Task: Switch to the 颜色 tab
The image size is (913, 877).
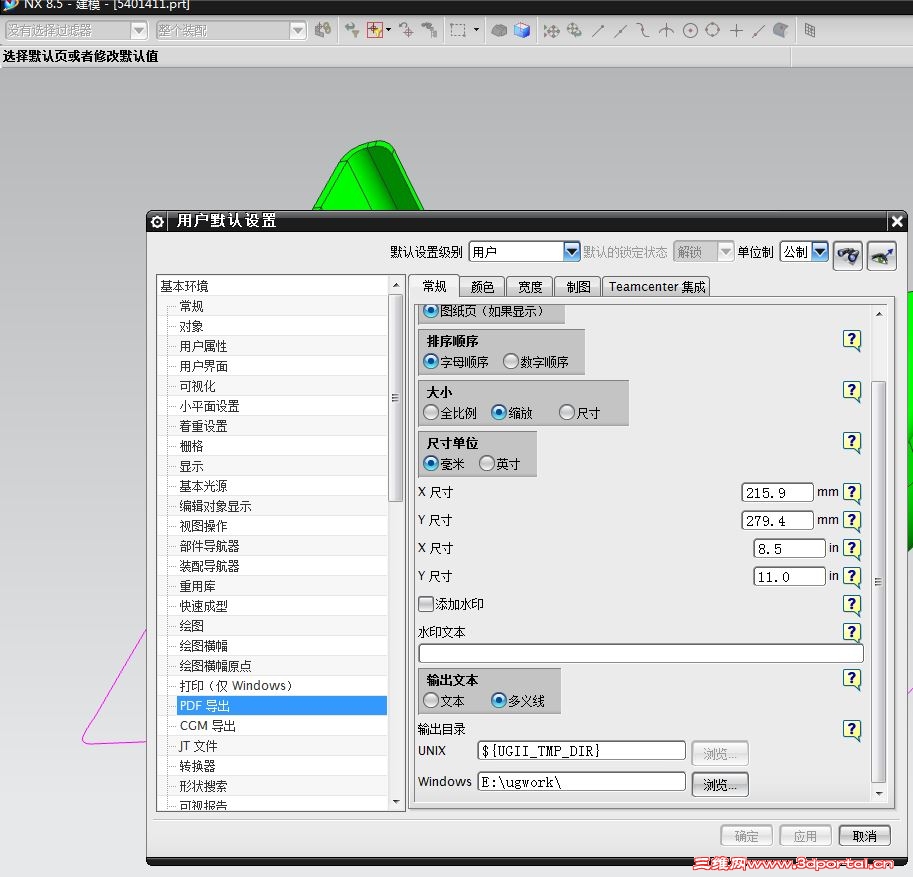Action: point(482,287)
